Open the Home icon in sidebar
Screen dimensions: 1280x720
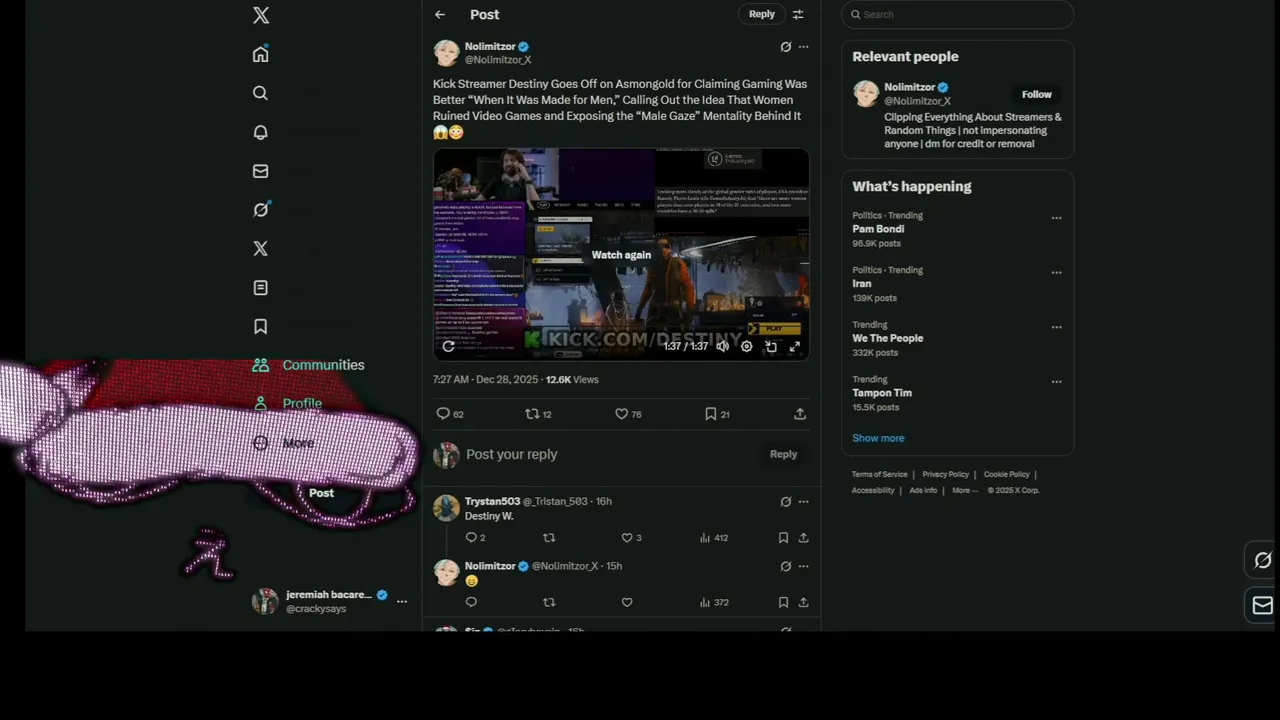coord(261,54)
